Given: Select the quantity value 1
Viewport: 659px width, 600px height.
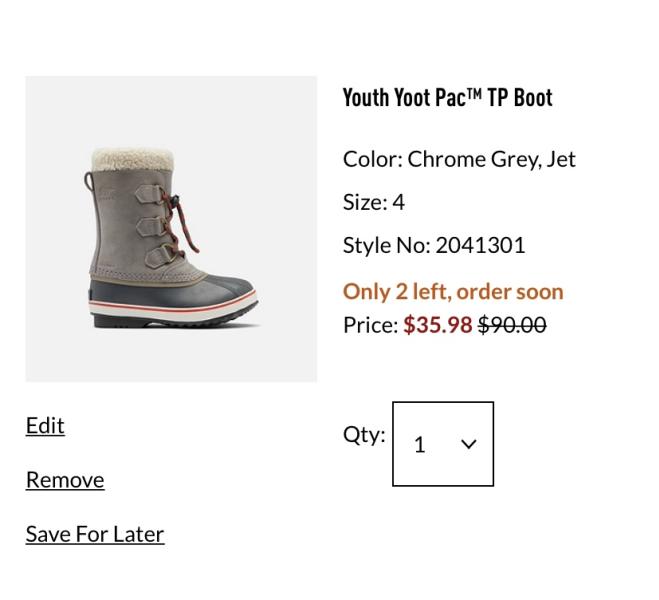Looking at the screenshot, I should [419, 445].
